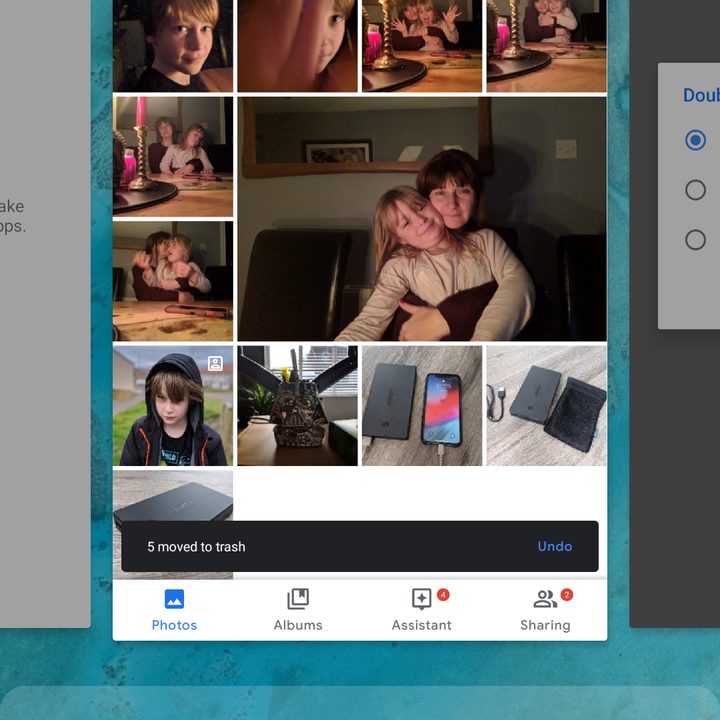
Task: Open photo of two people waving hands at table
Action: 422,46
